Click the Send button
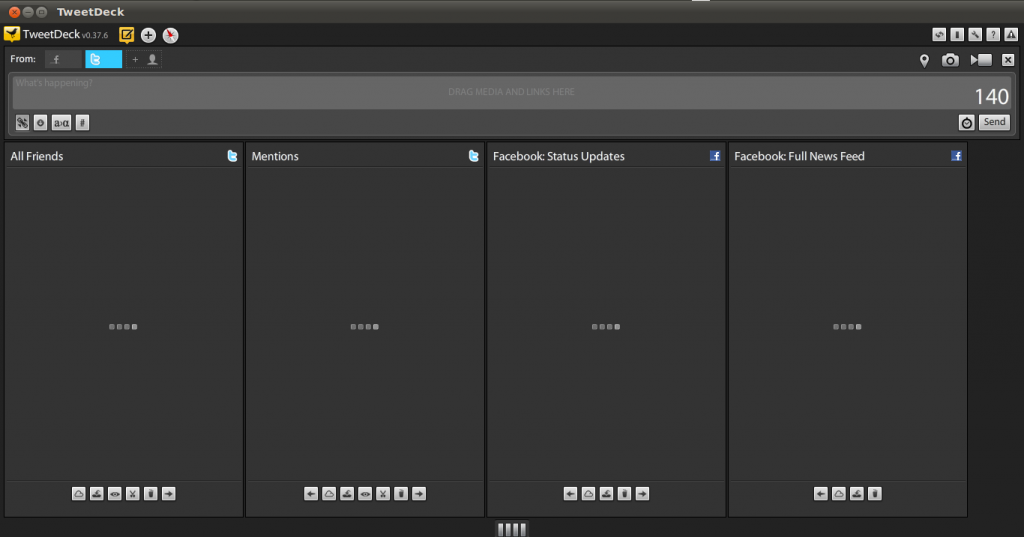Viewport: 1024px width, 537px height. pos(995,122)
